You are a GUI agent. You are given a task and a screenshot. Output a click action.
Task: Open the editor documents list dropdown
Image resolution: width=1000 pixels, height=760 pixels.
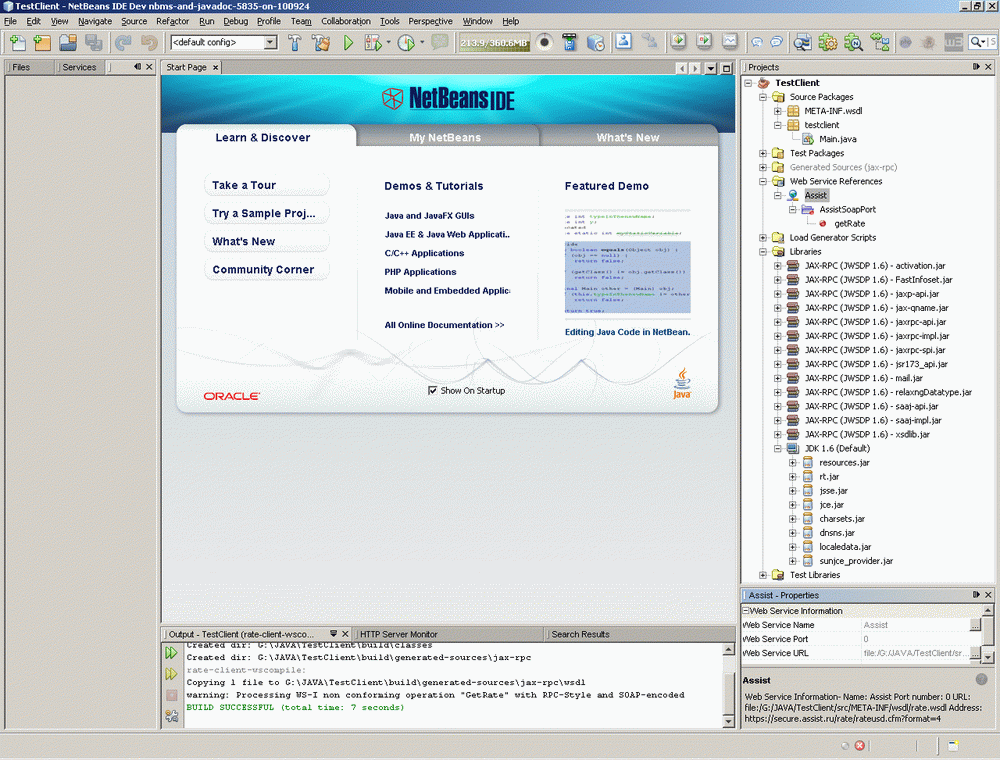710,68
